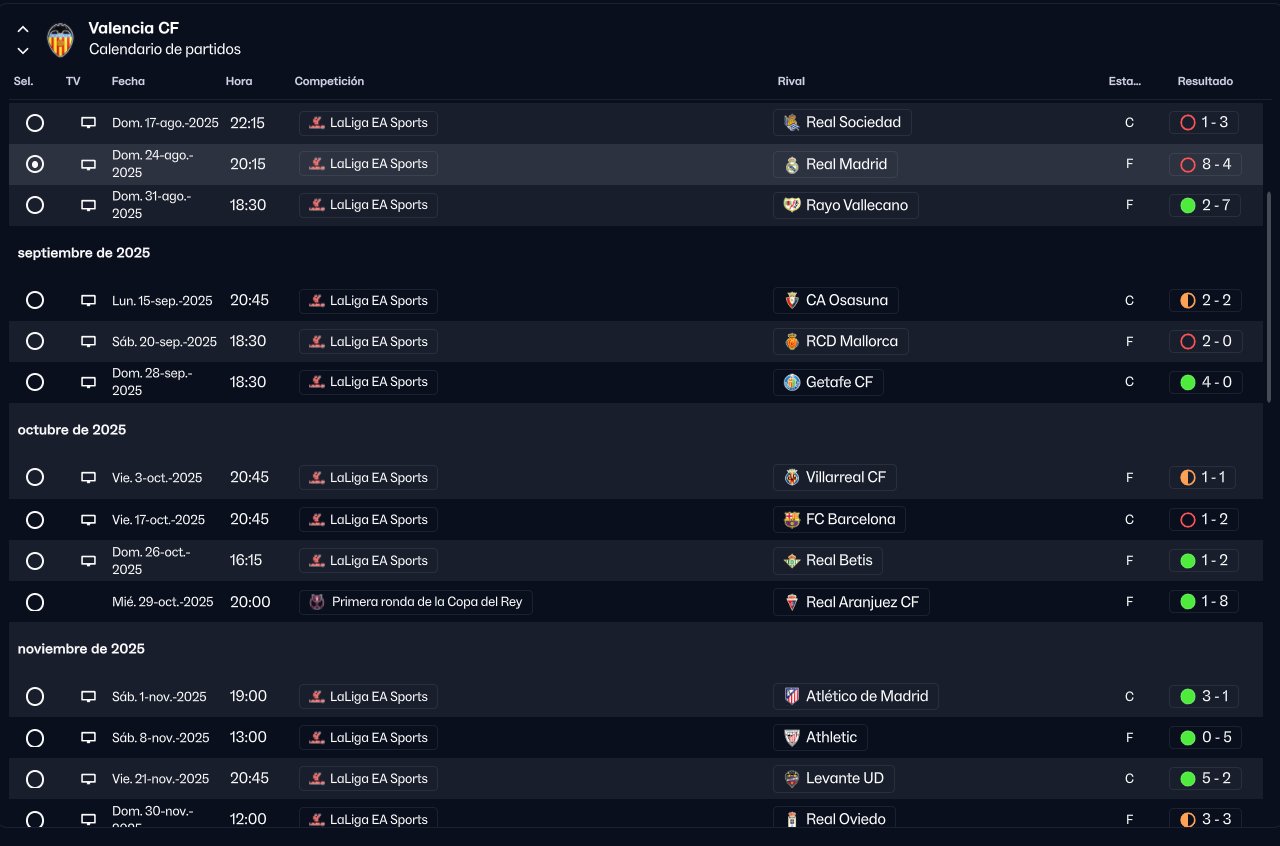
Task: Click the Competición column header
Action: click(x=329, y=81)
